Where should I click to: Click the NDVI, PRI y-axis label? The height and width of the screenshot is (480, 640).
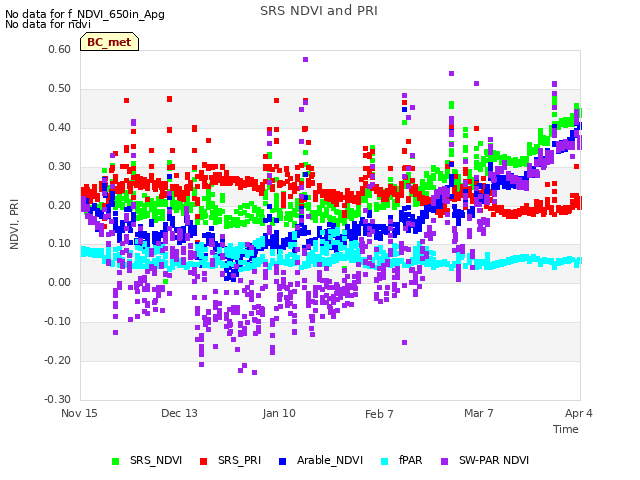pos(14,224)
